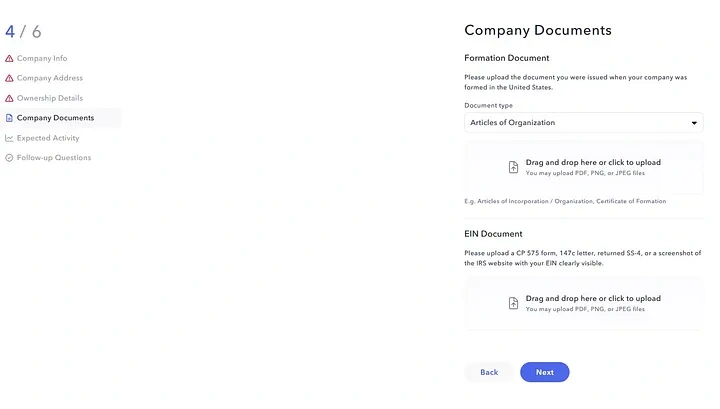Open Ownership Details step

click(50, 98)
